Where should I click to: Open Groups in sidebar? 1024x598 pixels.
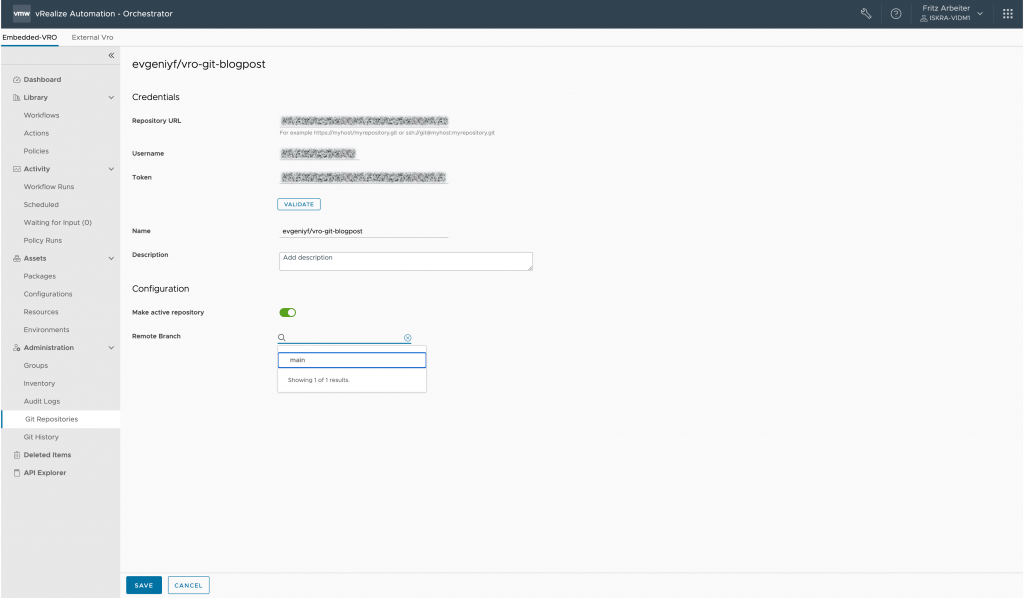coord(36,366)
